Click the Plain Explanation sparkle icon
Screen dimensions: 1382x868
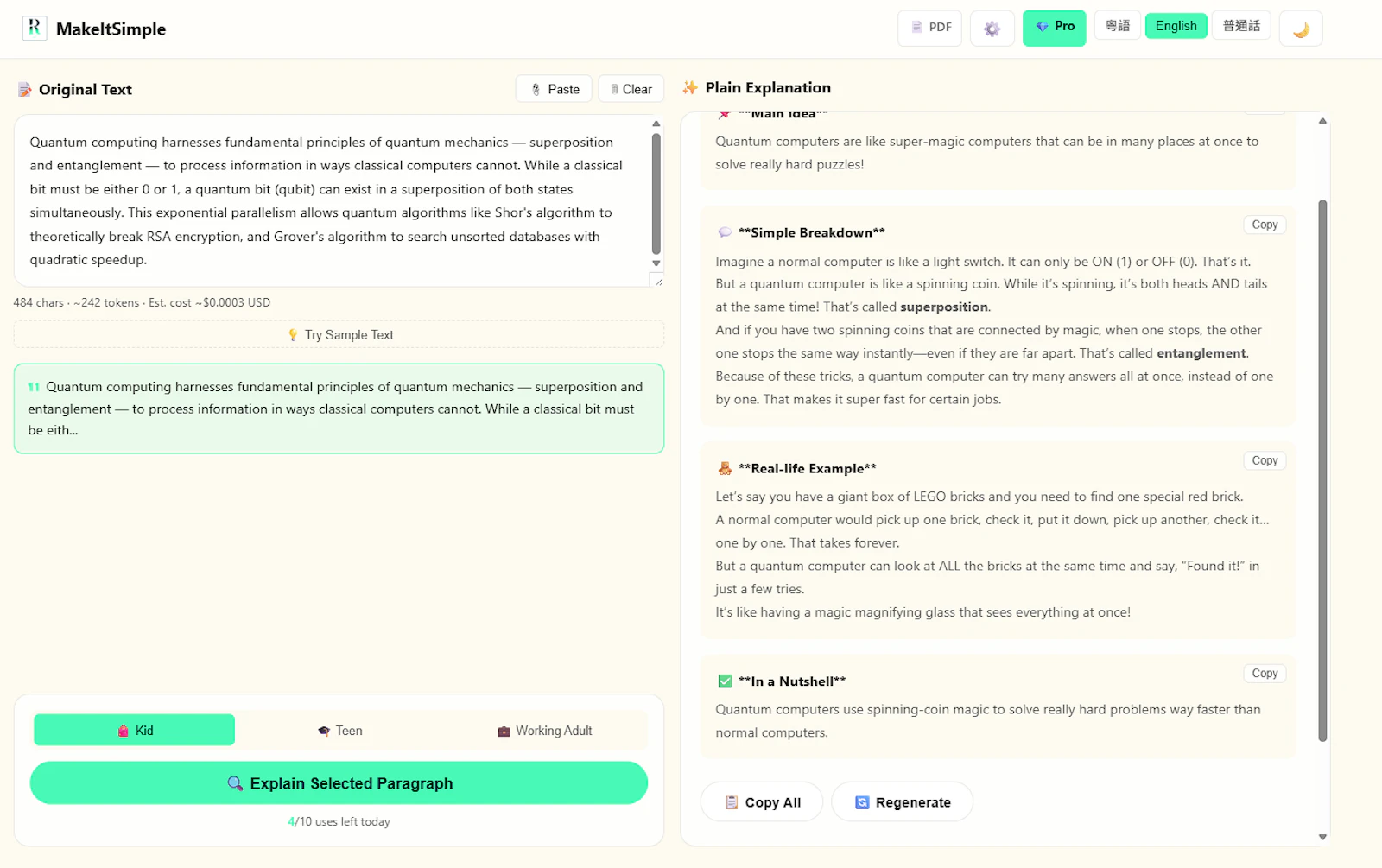tap(690, 87)
